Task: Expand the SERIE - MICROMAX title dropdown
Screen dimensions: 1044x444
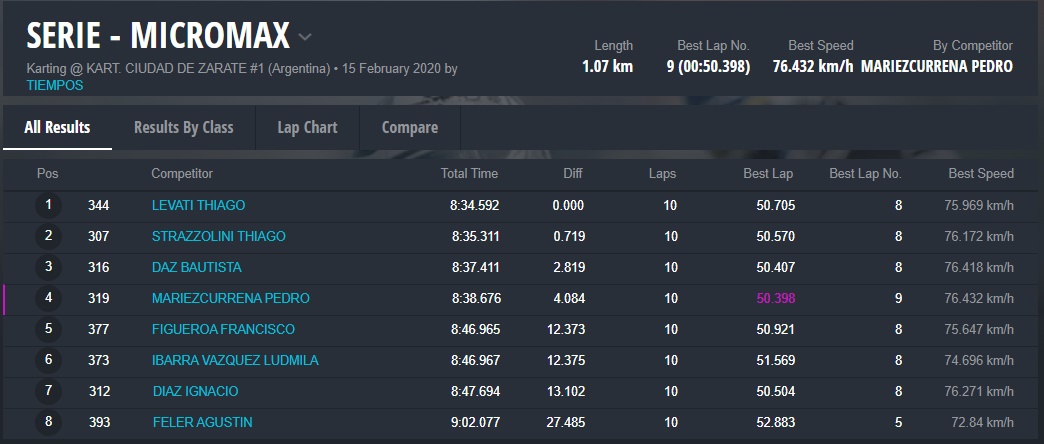Action: (x=305, y=38)
